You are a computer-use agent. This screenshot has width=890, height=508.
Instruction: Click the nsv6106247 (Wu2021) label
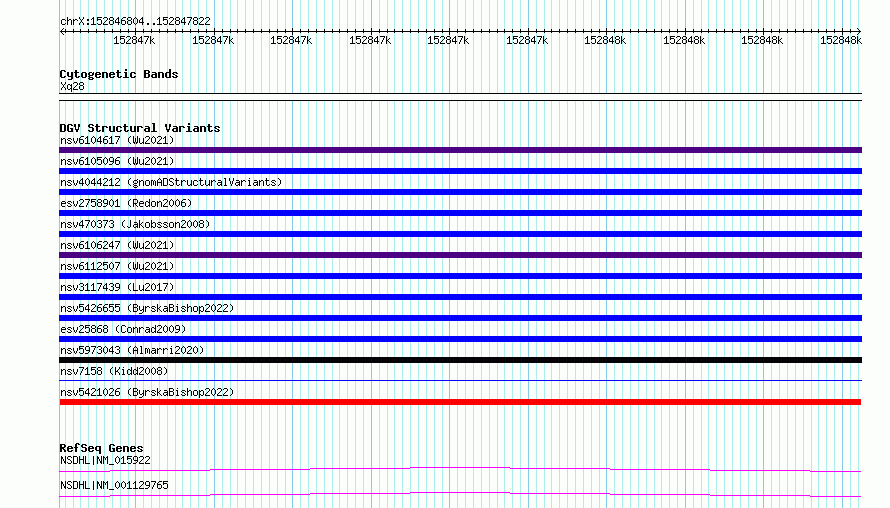pos(117,245)
